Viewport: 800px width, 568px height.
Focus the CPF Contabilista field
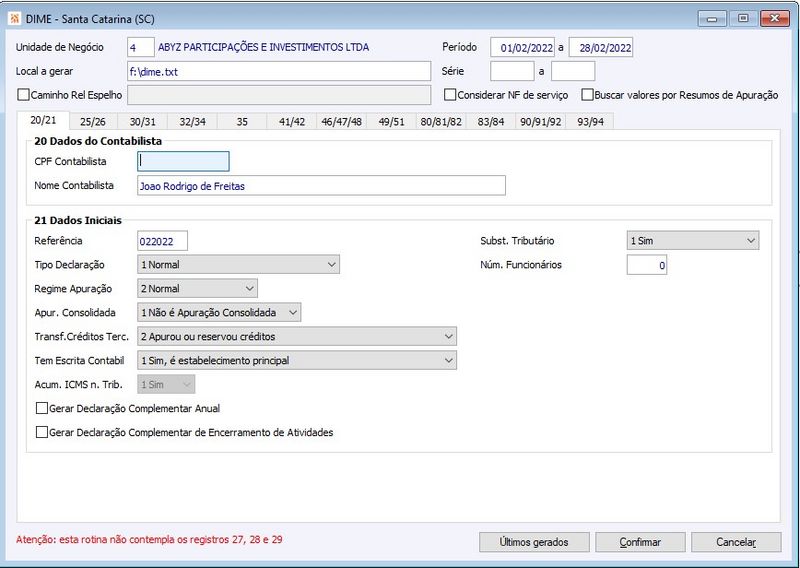coord(183,161)
